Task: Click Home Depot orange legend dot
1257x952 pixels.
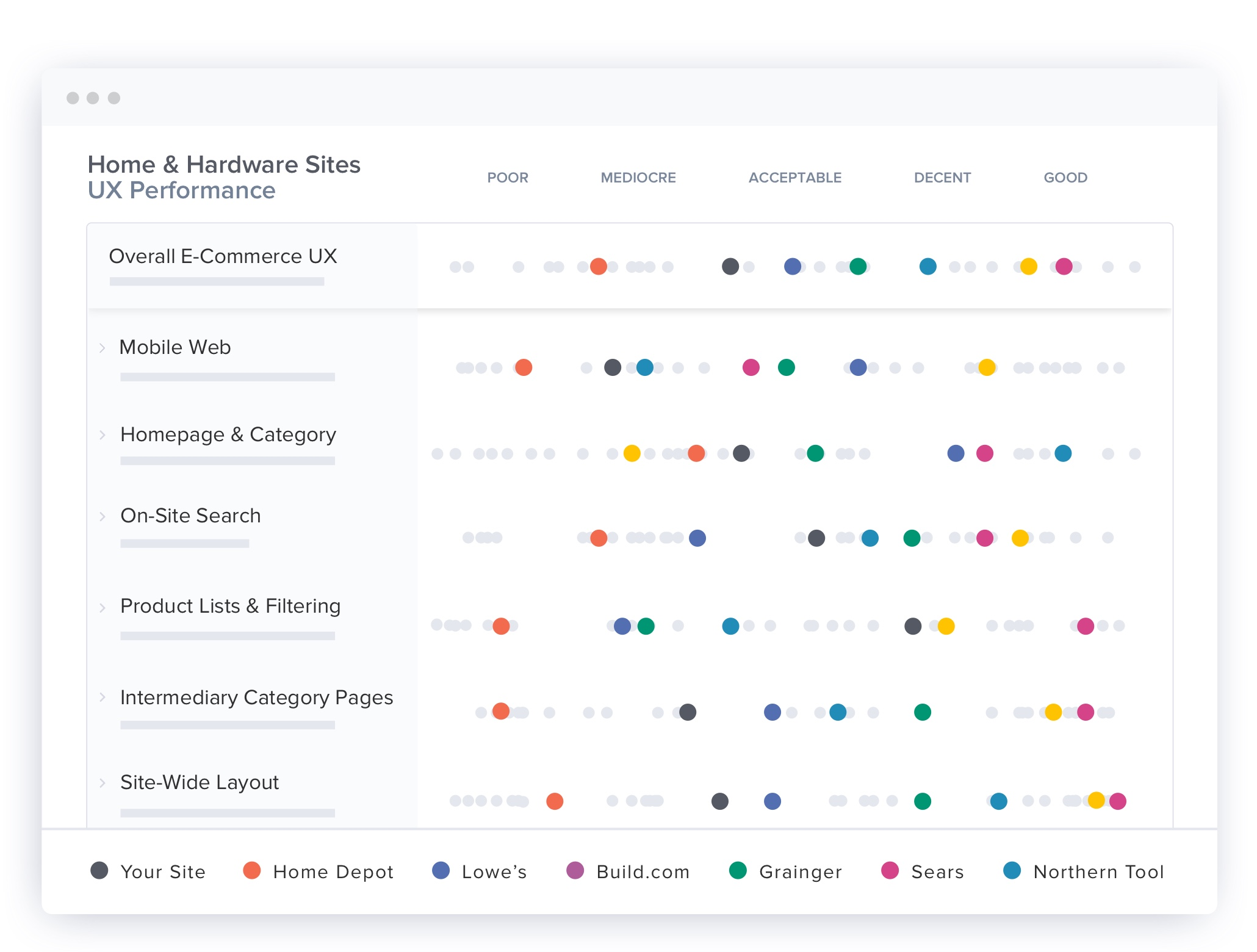Action: point(252,870)
